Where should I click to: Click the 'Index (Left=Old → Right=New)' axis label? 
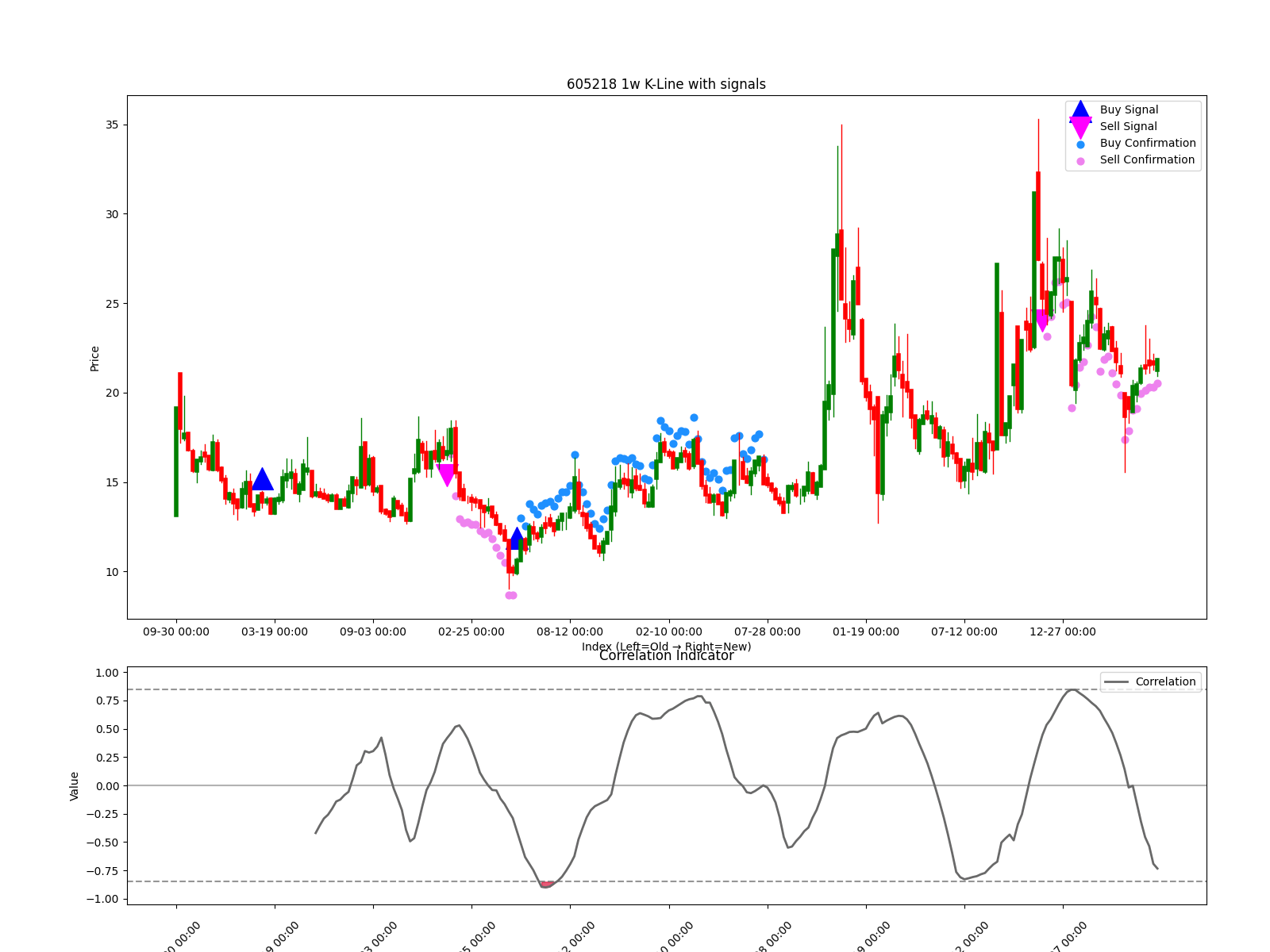point(666,647)
